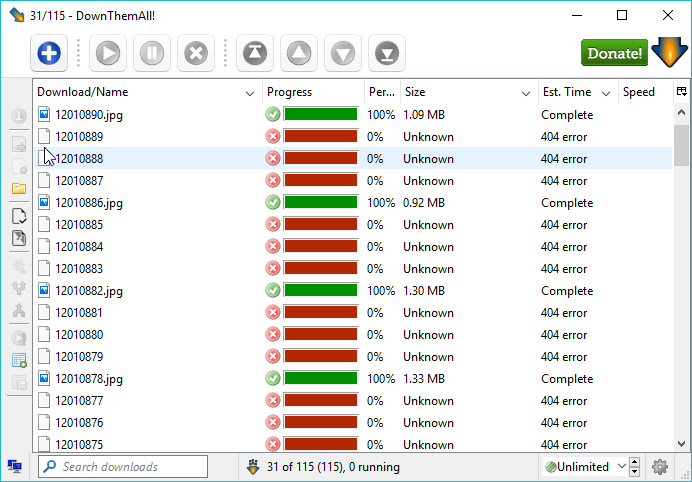Move selection to top of queue

255,53
